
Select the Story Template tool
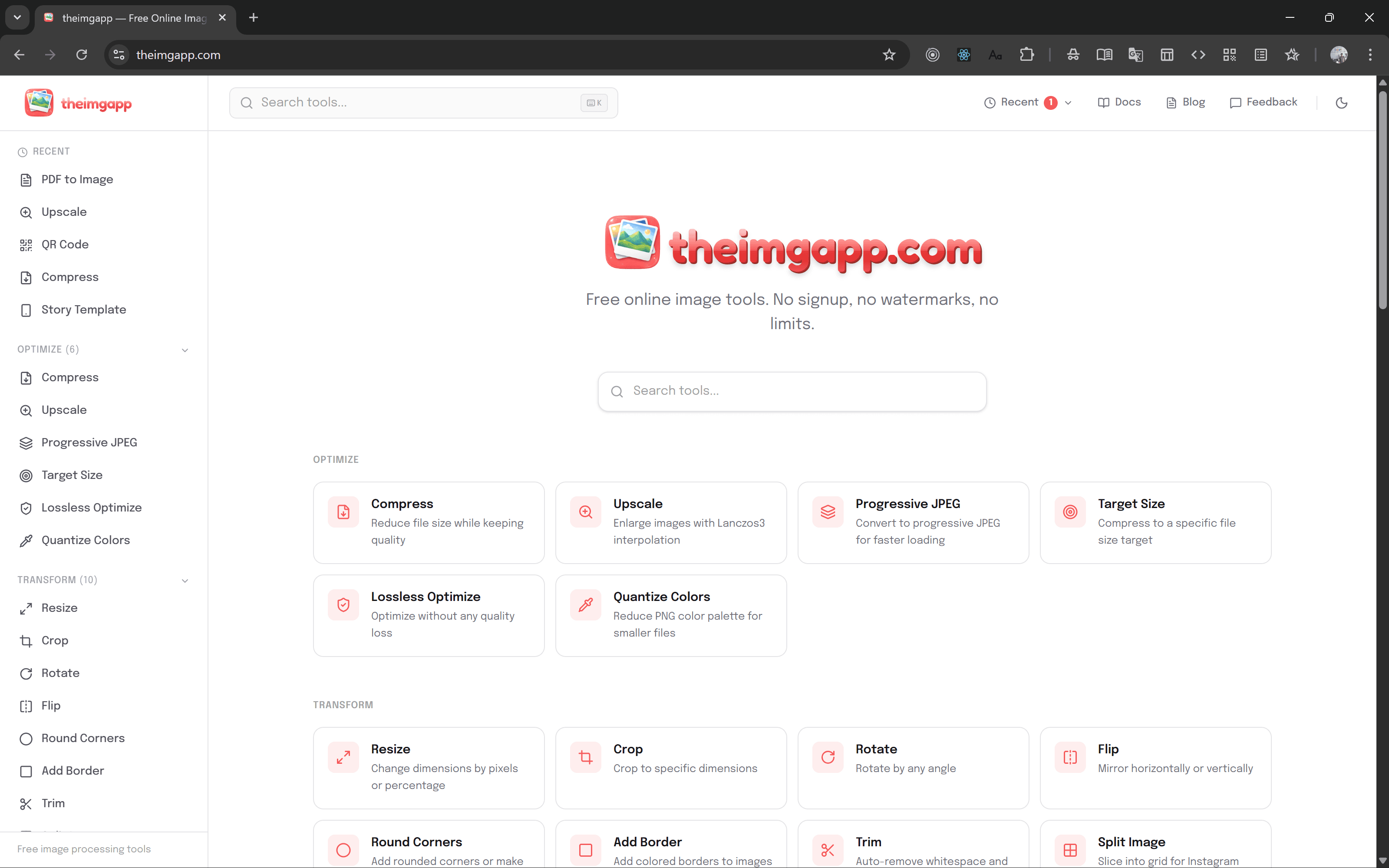pos(84,310)
